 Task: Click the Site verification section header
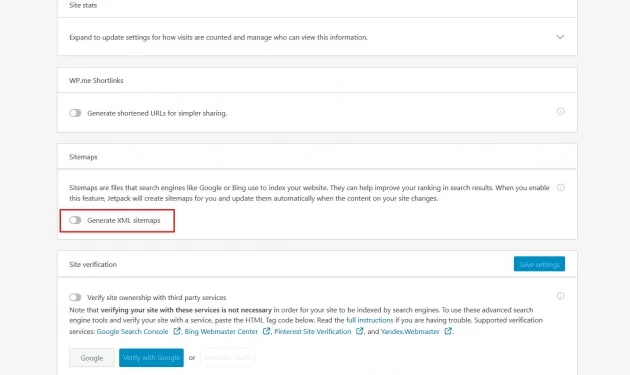pos(93,264)
